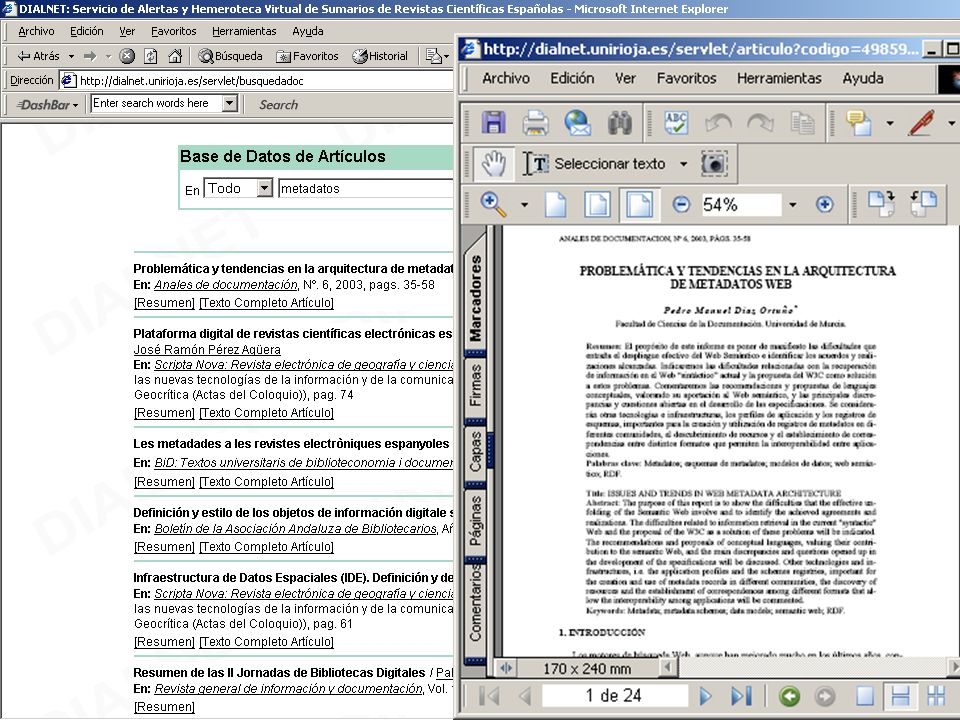Send the PDF by email
This screenshot has height=720, width=960.
(x=577, y=122)
